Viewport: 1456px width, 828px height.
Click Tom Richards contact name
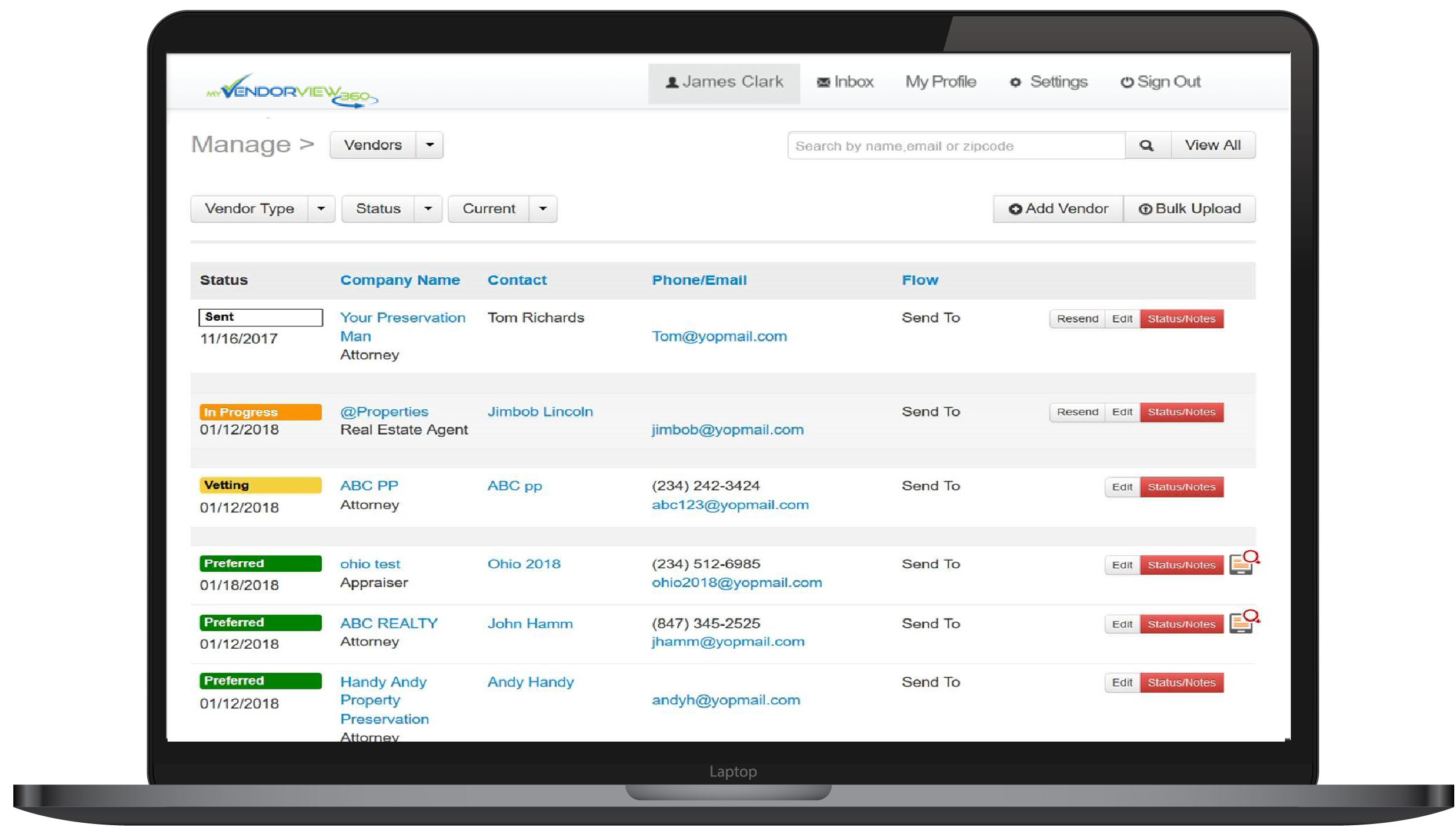point(536,318)
